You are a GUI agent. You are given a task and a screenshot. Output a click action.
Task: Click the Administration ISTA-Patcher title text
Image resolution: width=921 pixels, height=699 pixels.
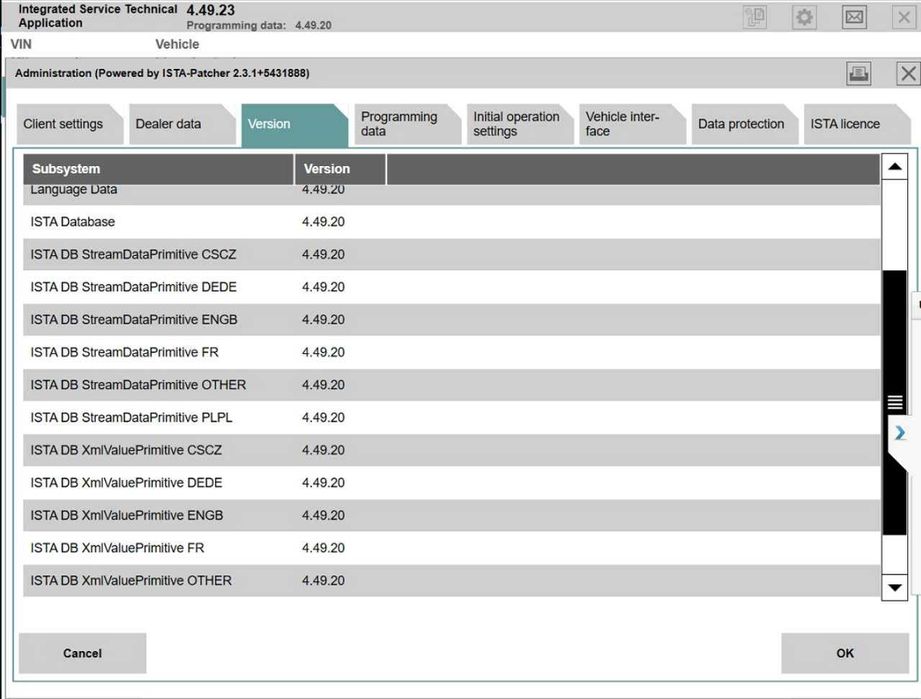click(x=162, y=73)
